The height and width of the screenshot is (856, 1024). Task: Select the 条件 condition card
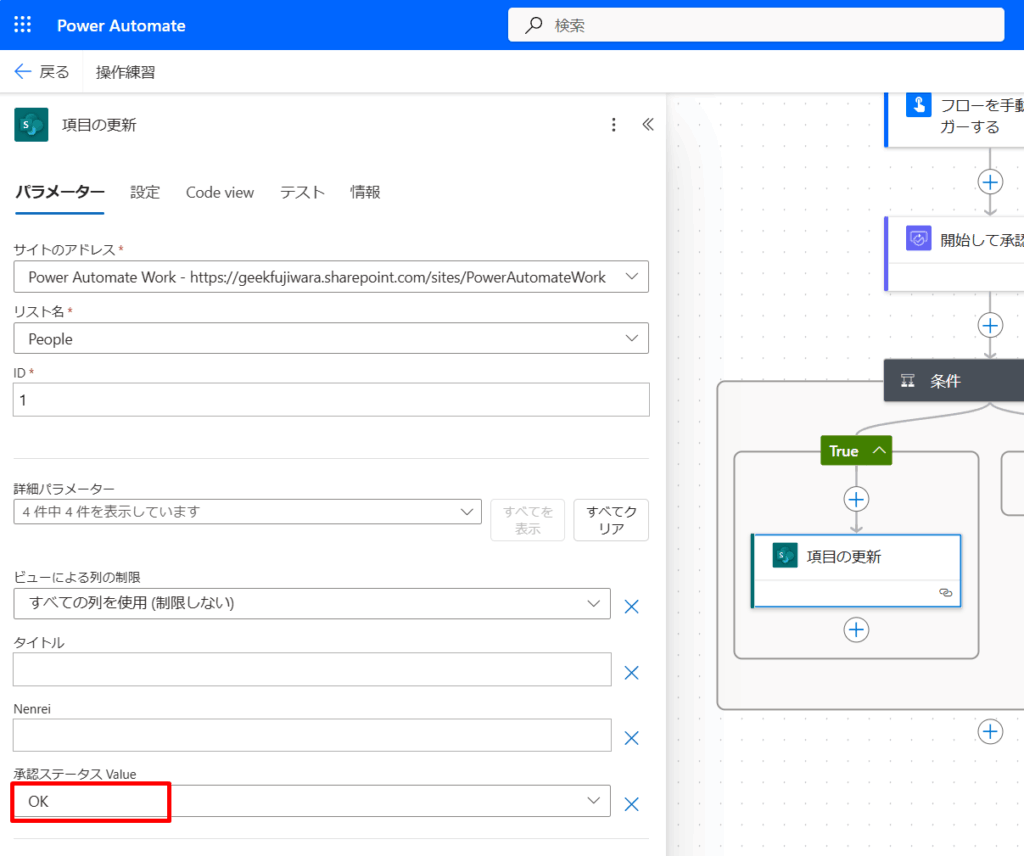click(x=954, y=381)
